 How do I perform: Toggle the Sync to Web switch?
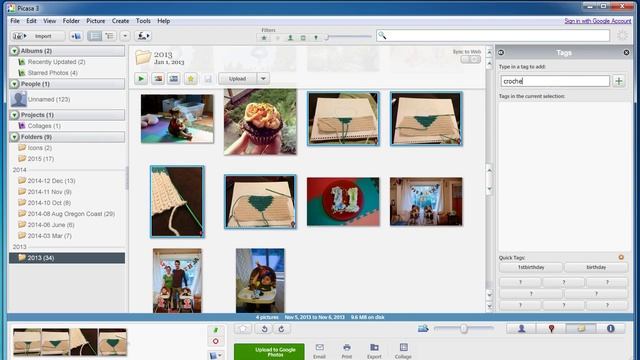(x=471, y=60)
